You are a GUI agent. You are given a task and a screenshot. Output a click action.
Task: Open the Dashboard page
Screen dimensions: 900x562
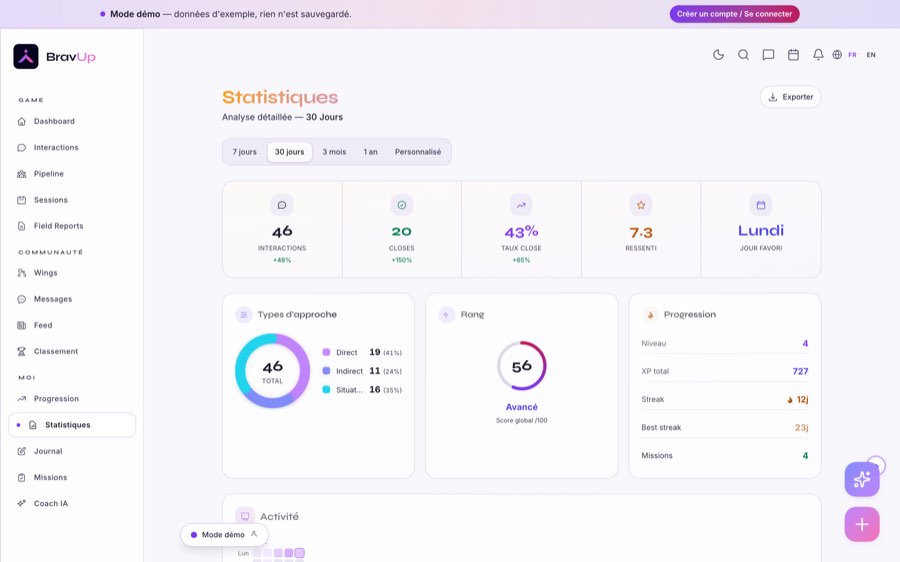(x=72, y=121)
